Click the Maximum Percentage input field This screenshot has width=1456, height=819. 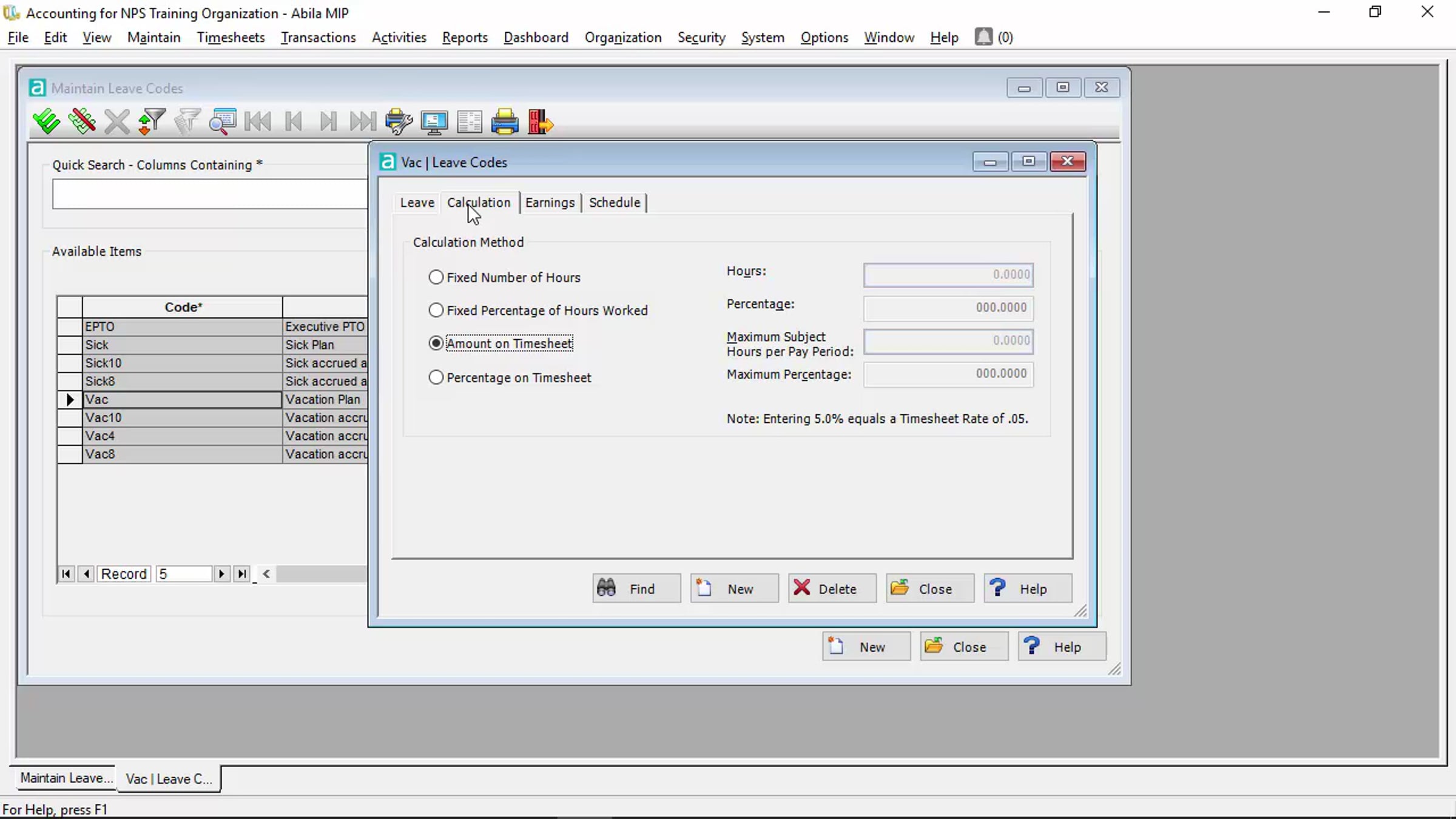(x=948, y=374)
